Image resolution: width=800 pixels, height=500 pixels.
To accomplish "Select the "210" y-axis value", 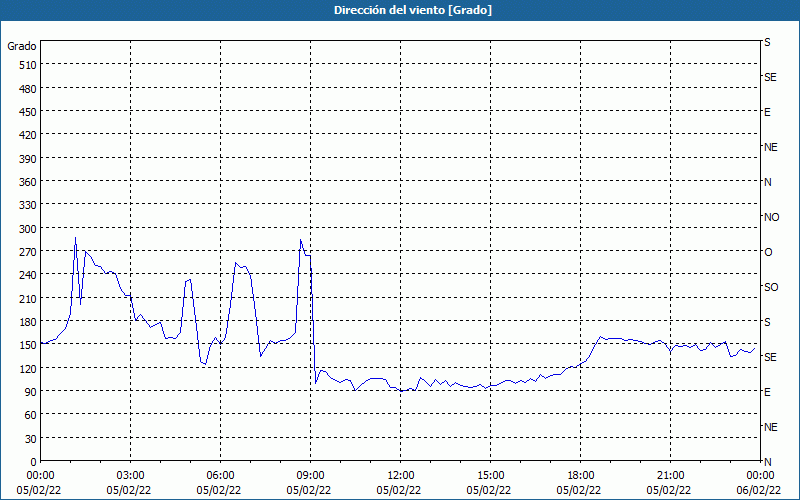I will [29, 298].
